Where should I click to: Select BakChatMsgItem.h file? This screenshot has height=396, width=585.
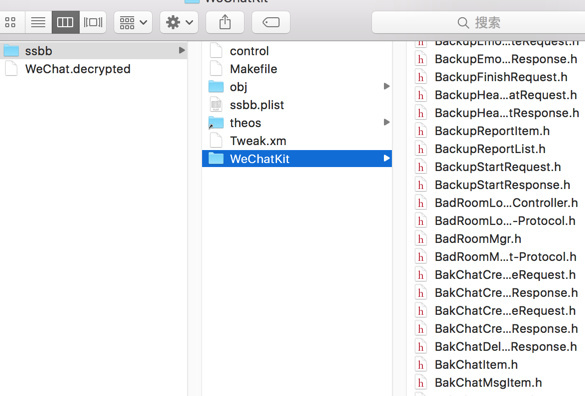(x=488, y=383)
